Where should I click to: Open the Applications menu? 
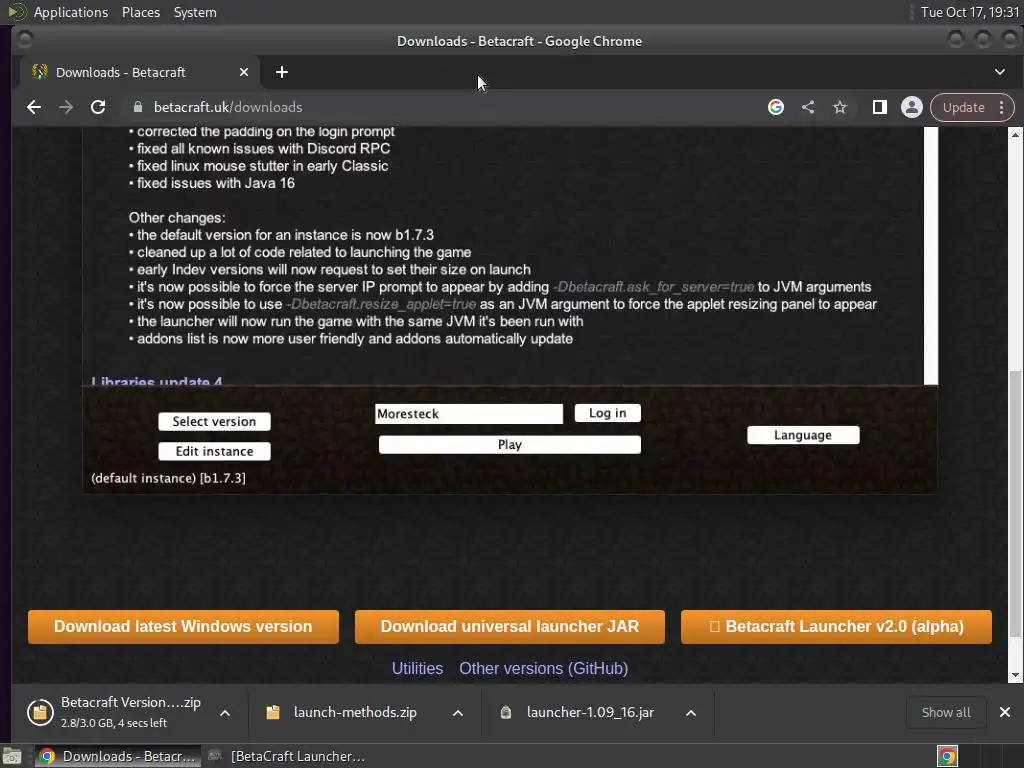coord(71,12)
